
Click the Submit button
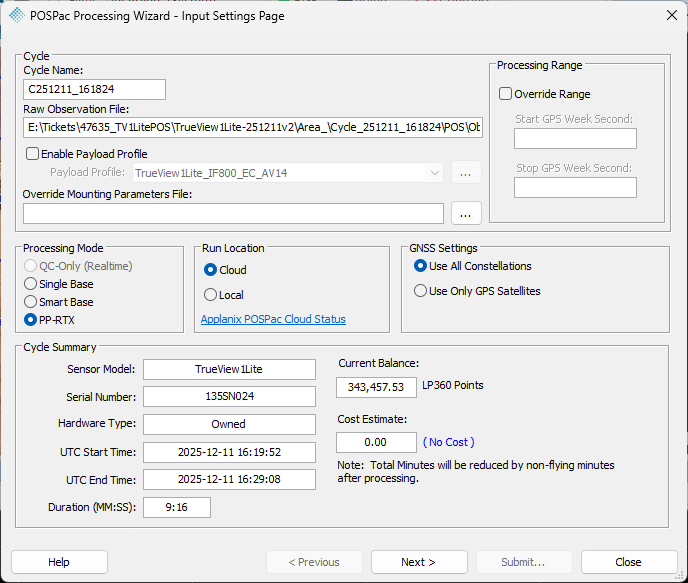[524, 562]
